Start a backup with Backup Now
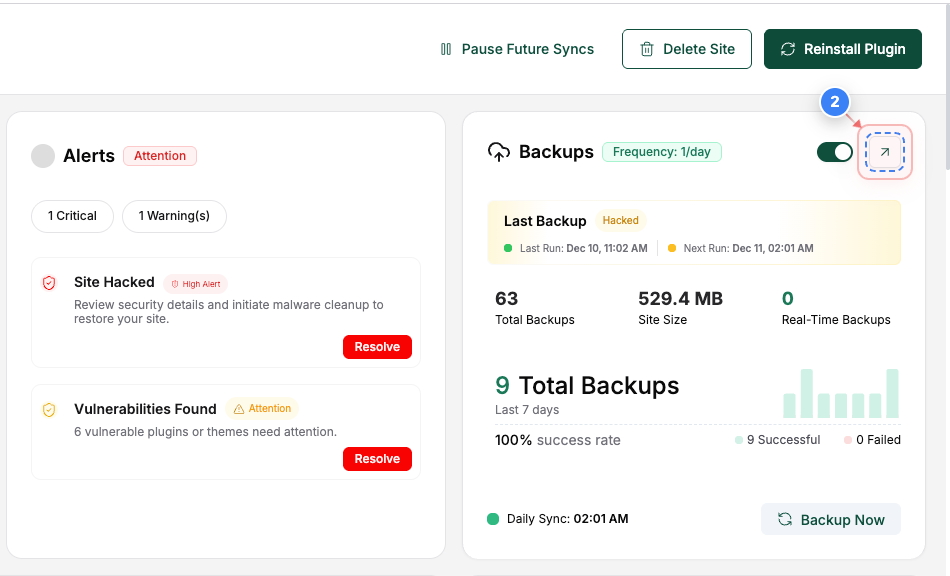Viewport: 950px width, 576px height. [x=830, y=520]
